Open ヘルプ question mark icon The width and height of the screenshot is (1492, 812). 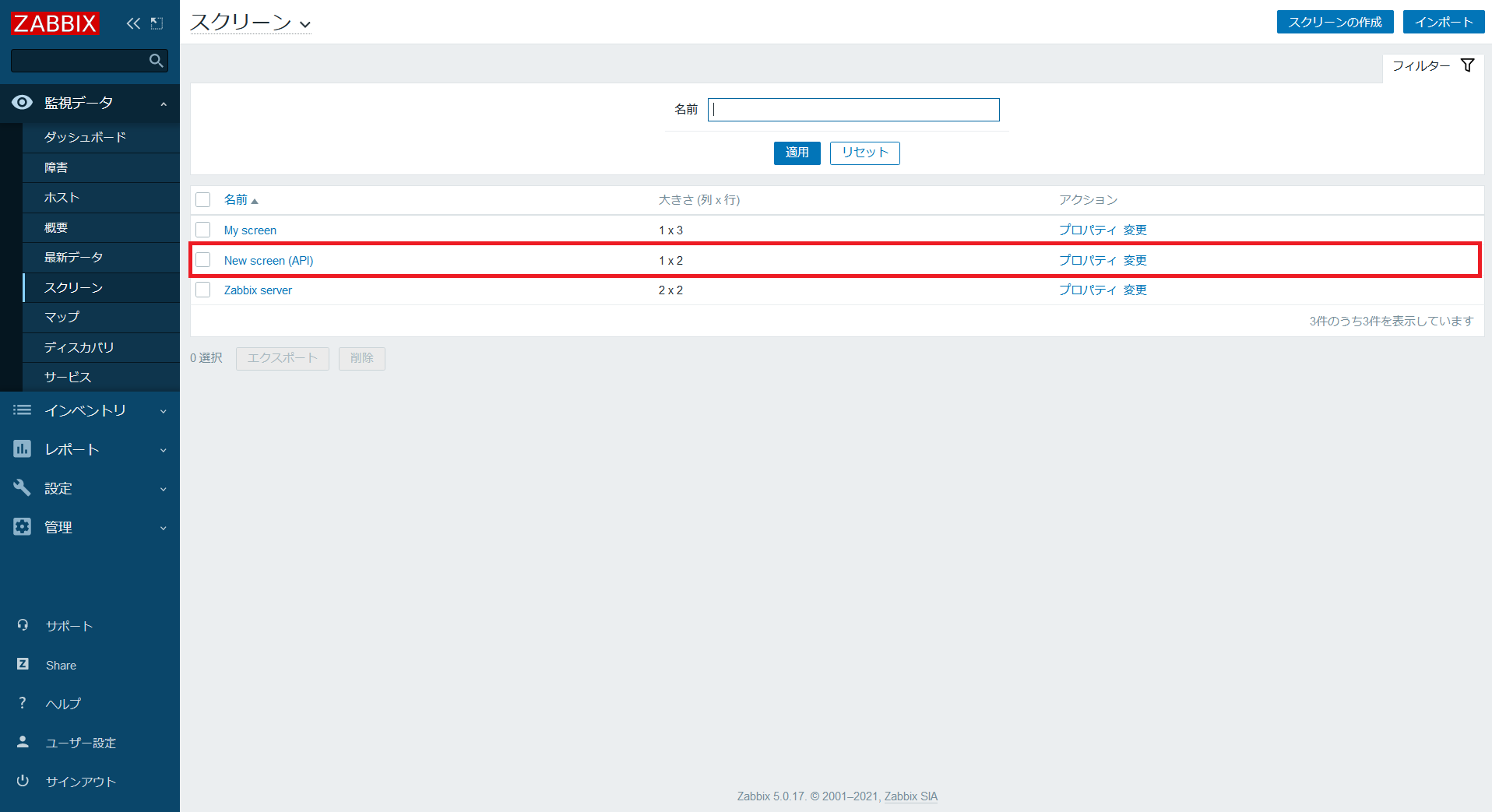click(x=23, y=703)
